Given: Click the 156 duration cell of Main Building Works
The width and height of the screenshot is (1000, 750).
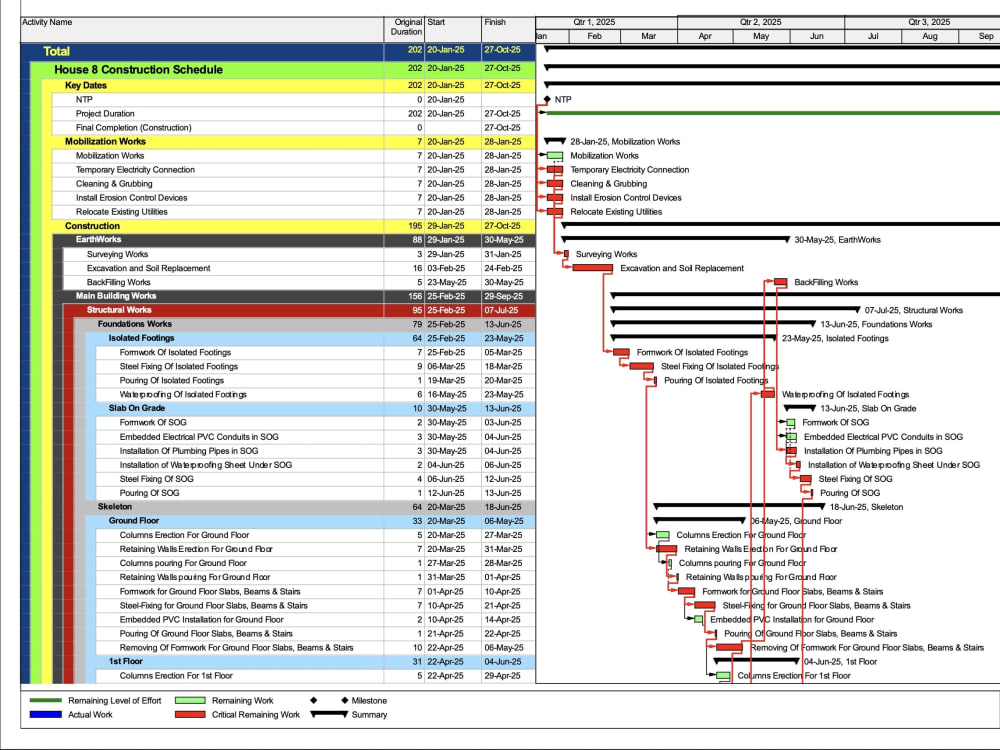Looking at the screenshot, I should [x=404, y=296].
